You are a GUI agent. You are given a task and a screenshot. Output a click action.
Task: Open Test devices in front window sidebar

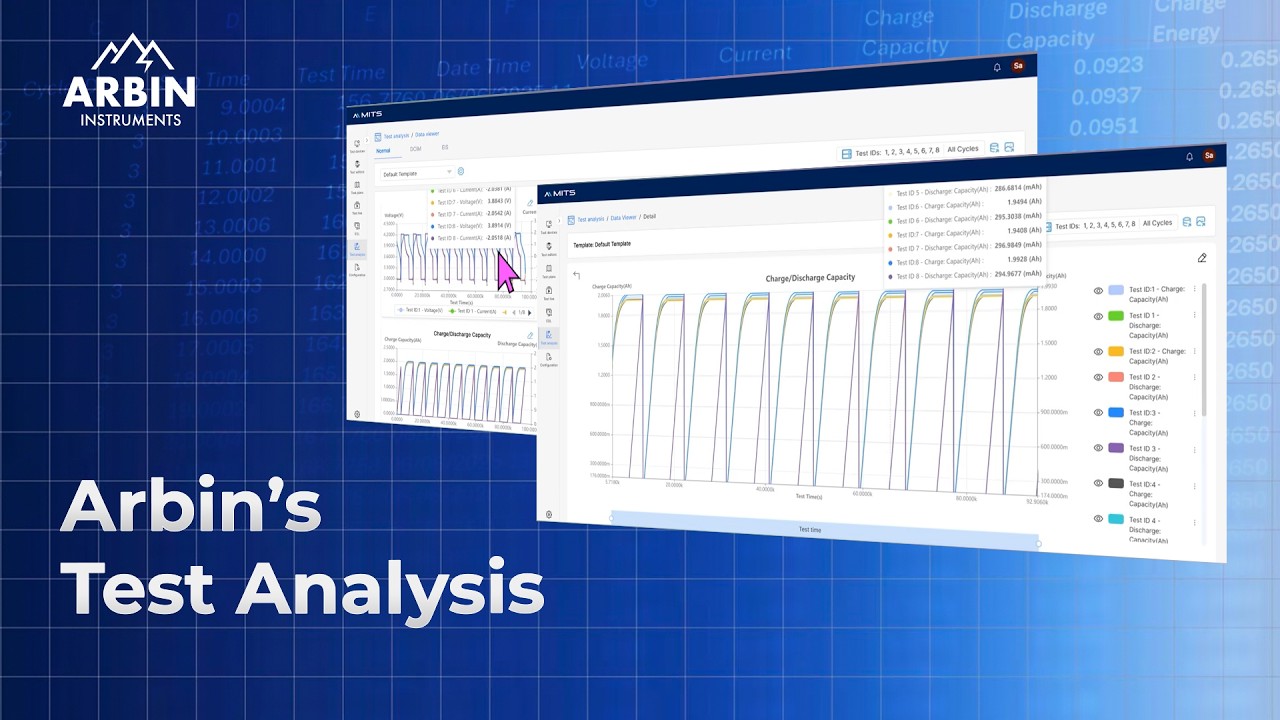click(x=549, y=228)
